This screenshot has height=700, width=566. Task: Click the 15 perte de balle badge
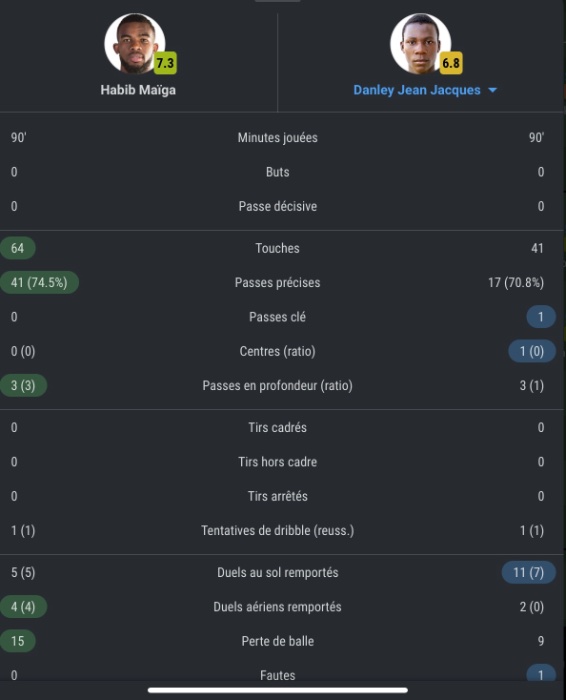click(x=18, y=641)
